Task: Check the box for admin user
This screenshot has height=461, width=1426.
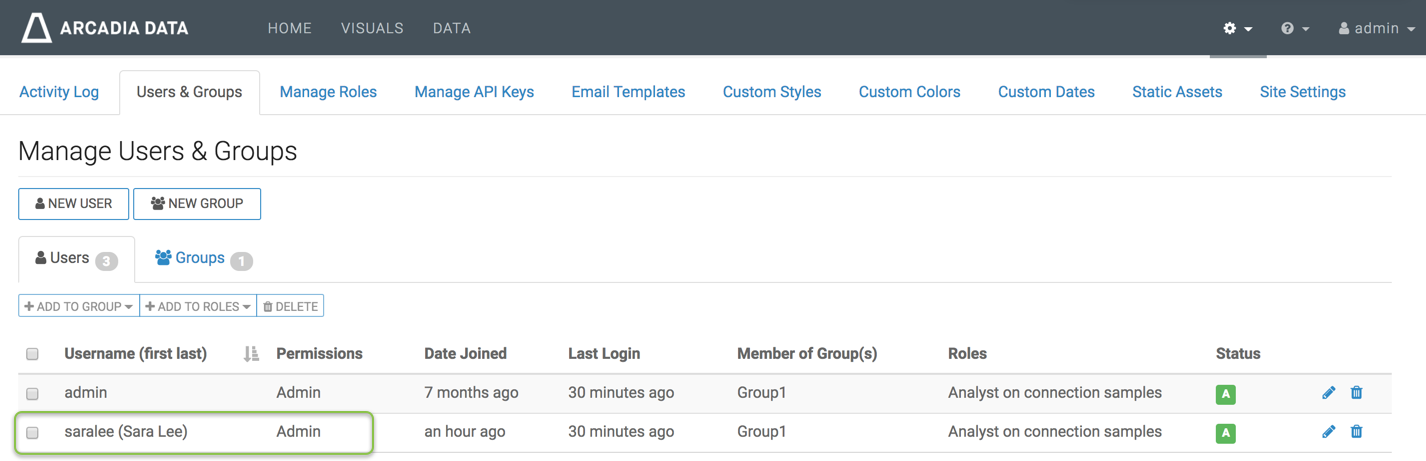Action: click(32, 394)
